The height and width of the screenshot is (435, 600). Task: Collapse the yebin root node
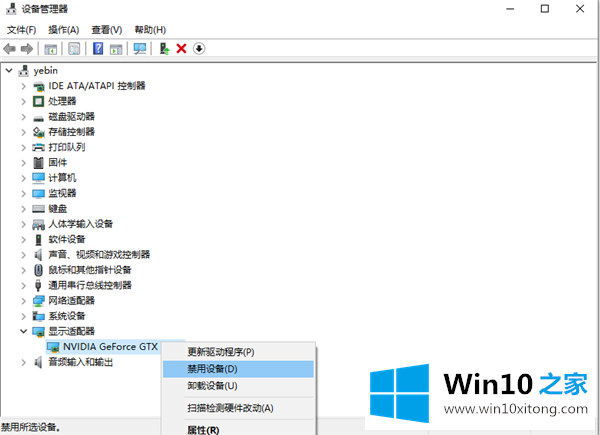point(9,71)
